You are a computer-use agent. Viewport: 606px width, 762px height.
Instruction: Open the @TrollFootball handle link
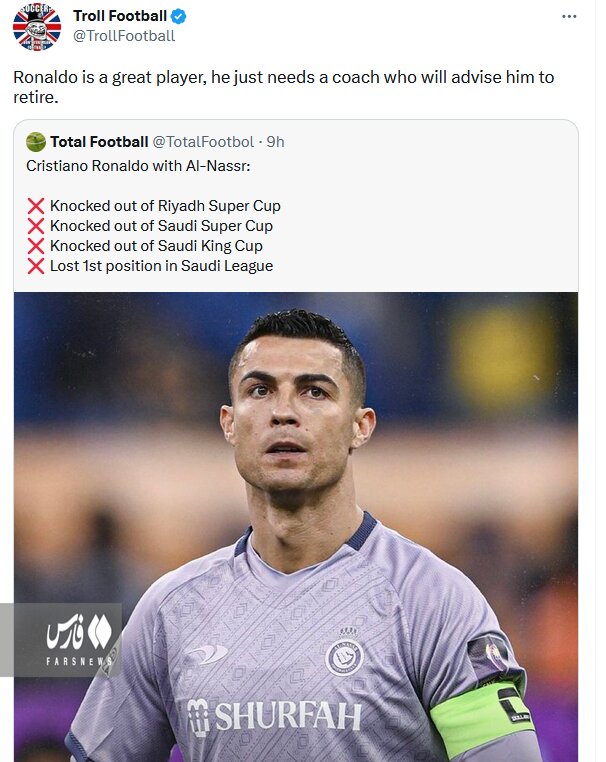click(124, 36)
